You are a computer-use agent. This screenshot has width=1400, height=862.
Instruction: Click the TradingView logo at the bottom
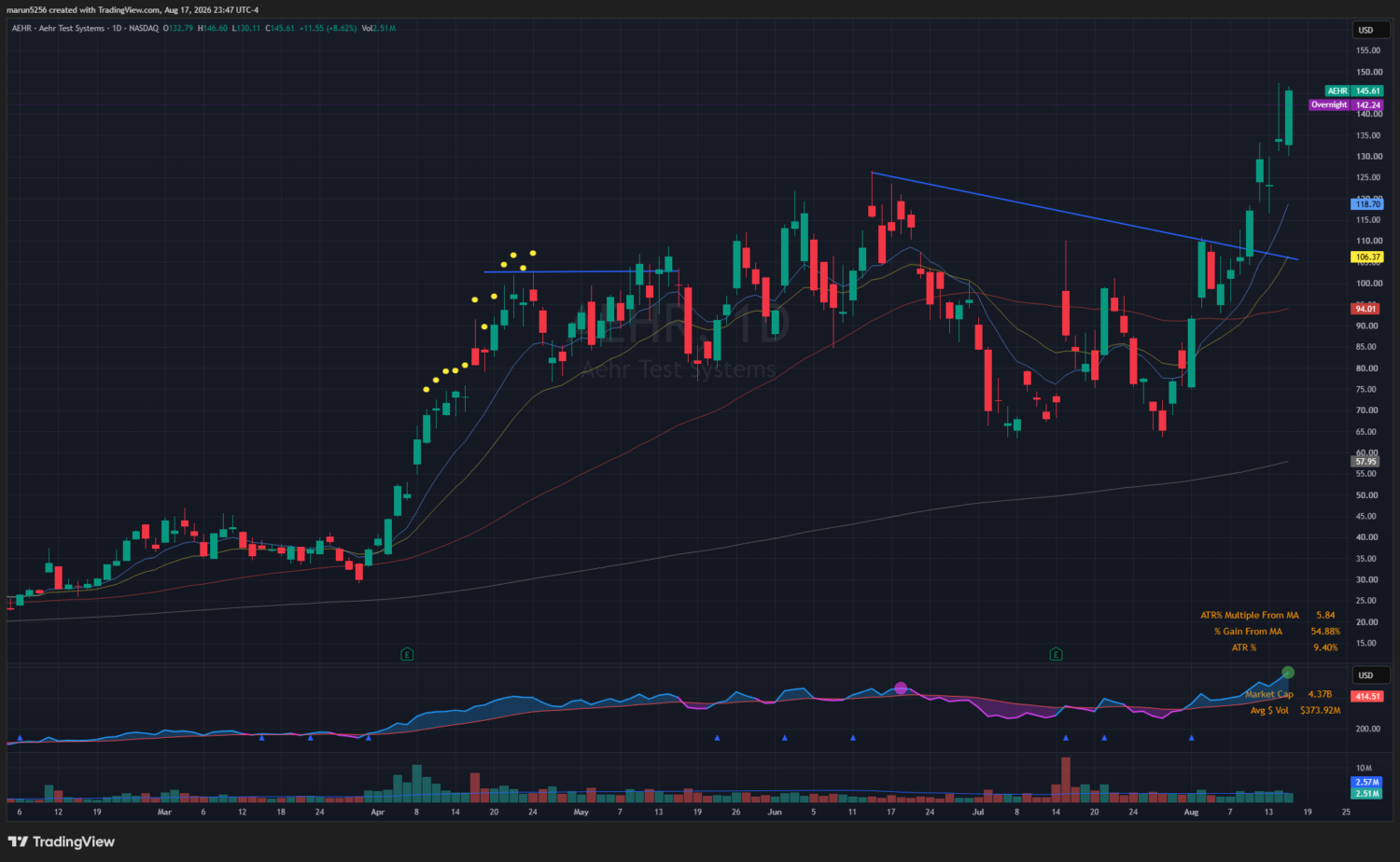62,841
